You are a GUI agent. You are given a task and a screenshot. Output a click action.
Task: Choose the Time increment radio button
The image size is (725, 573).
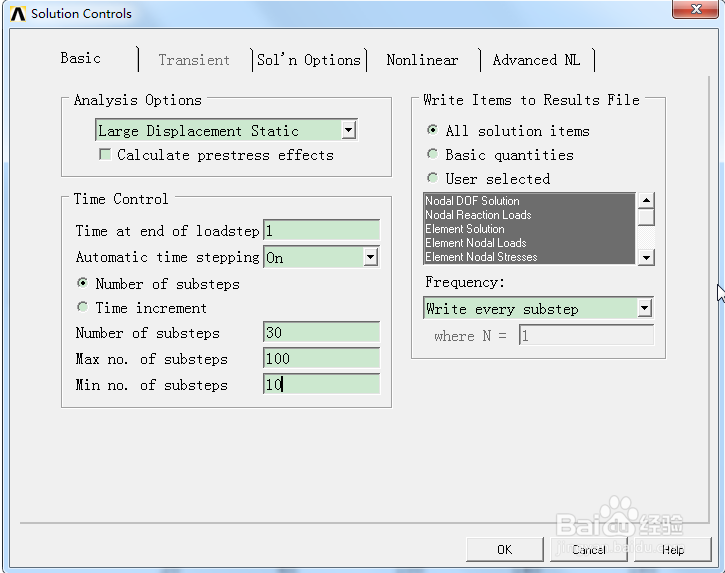tap(82, 307)
